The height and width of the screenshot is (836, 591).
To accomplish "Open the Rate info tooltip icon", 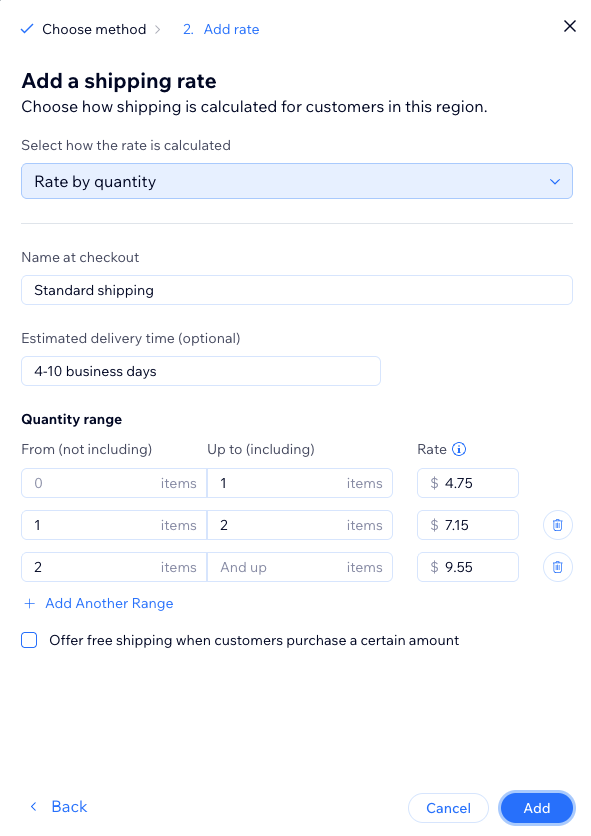I will coord(459,449).
